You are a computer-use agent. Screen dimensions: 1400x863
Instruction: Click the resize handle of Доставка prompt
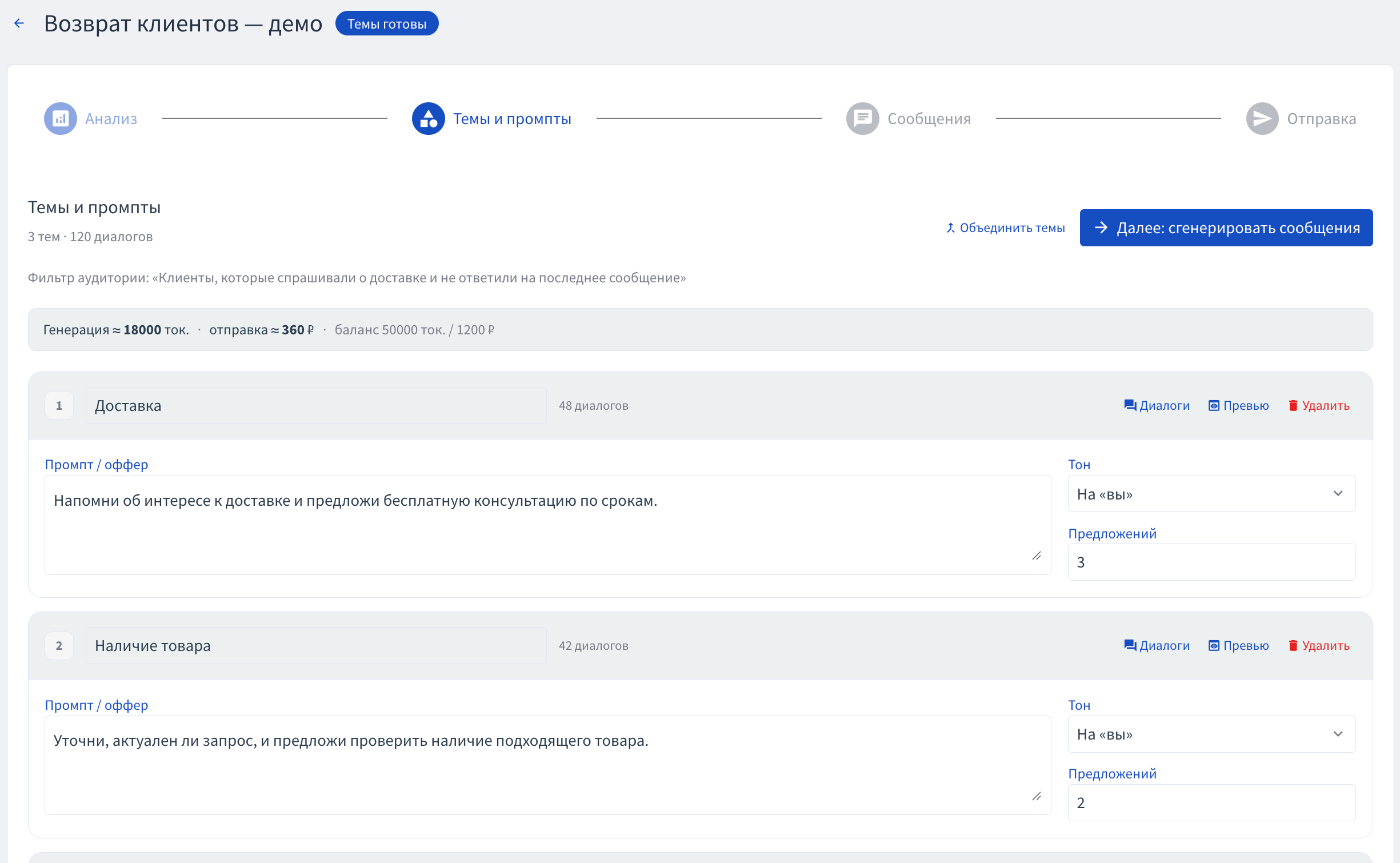point(1037,556)
